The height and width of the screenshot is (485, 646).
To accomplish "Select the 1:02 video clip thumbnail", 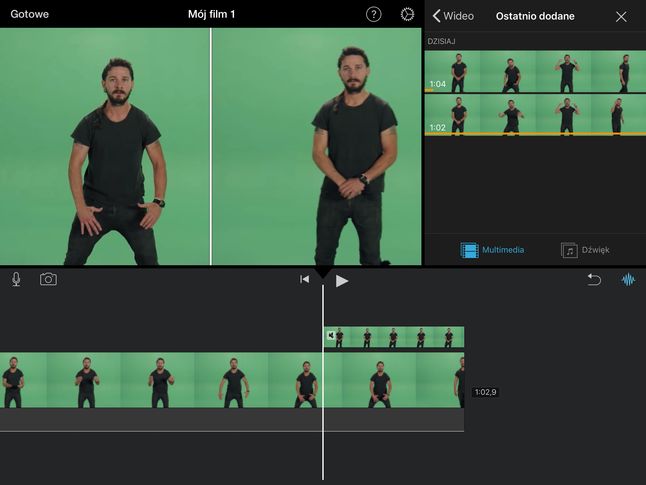I will [x=535, y=115].
